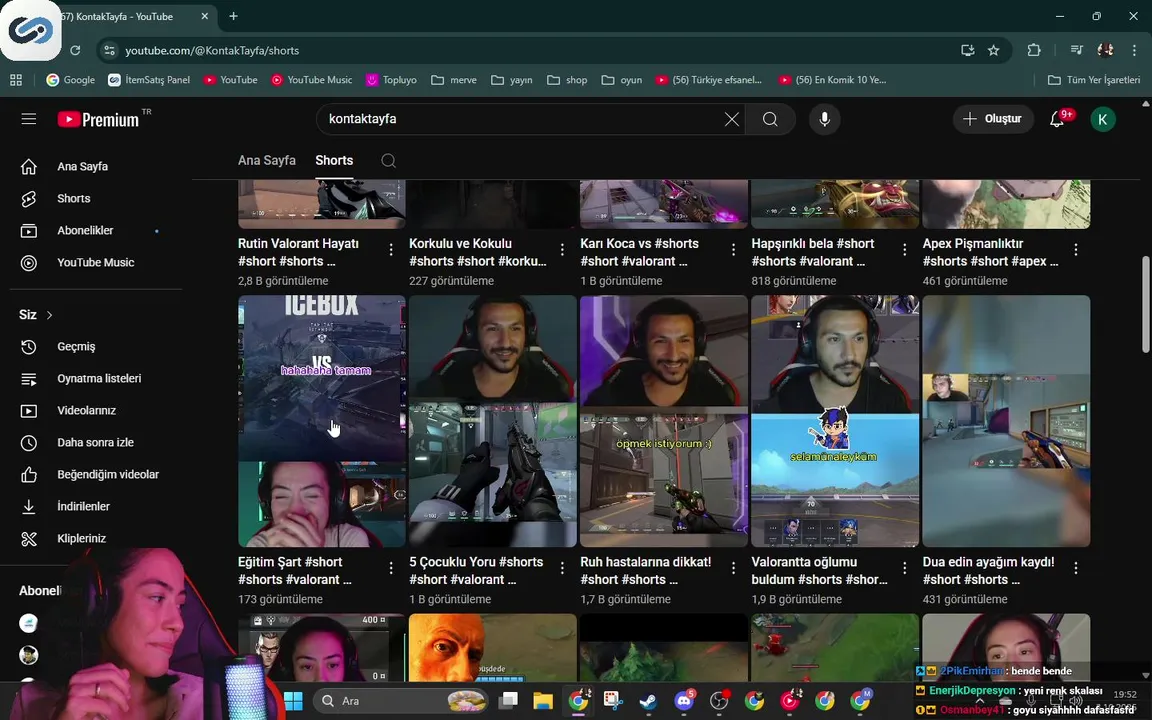Open the browser extensions puzzle icon
The image size is (1152, 720).
click(x=1034, y=51)
